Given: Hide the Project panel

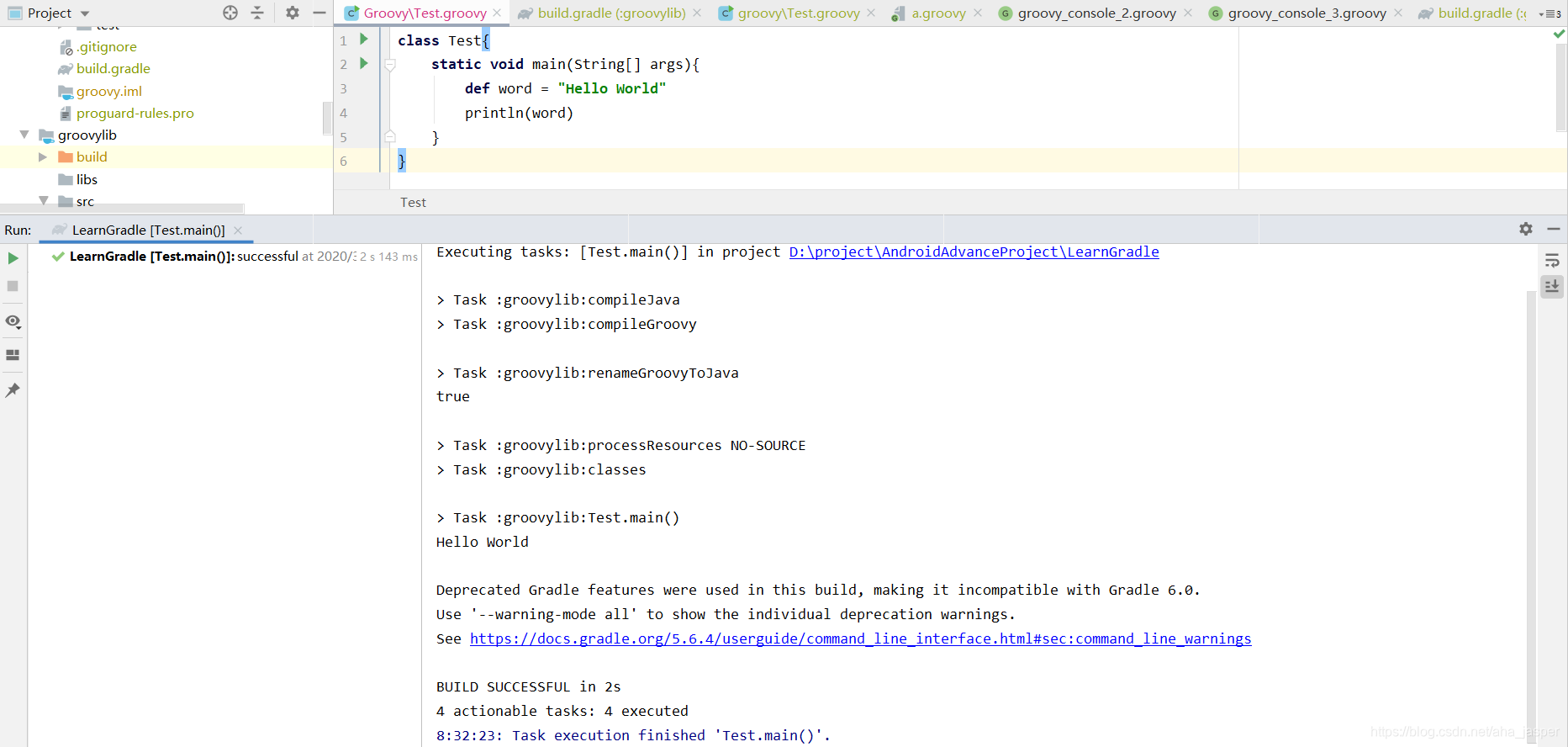Looking at the screenshot, I should (319, 13).
